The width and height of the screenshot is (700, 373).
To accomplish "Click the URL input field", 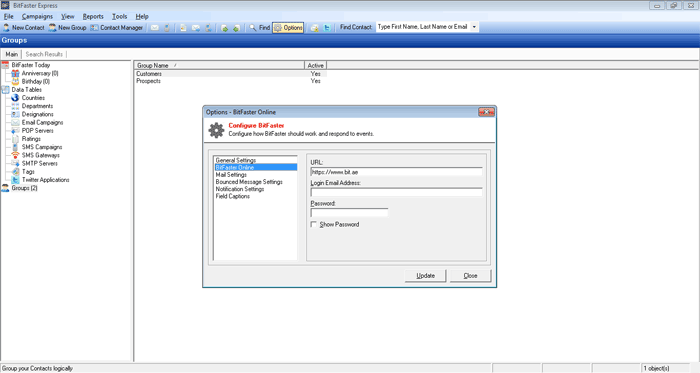I will pos(396,172).
